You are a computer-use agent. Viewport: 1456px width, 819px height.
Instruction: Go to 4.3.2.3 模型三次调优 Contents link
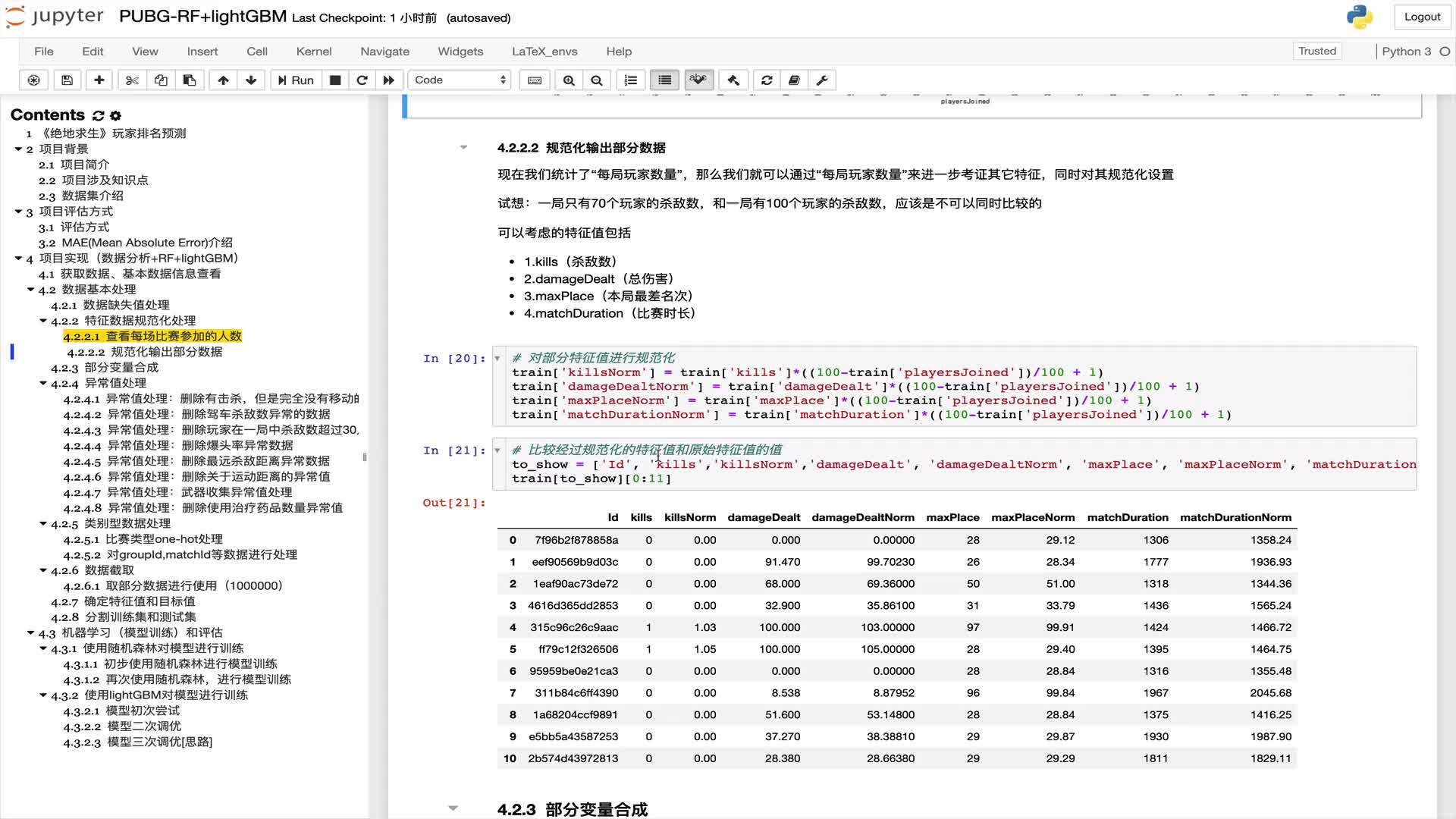click(x=138, y=742)
